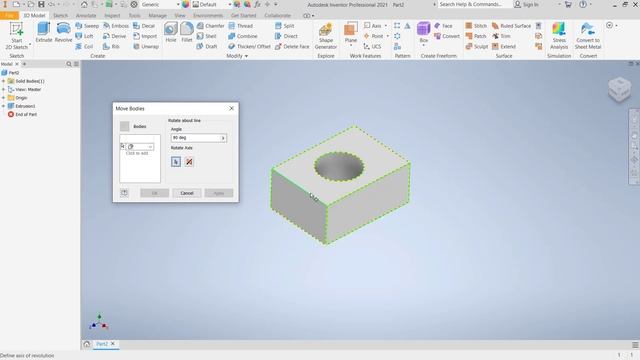Select the Stitch surface tool

[x=476, y=26]
